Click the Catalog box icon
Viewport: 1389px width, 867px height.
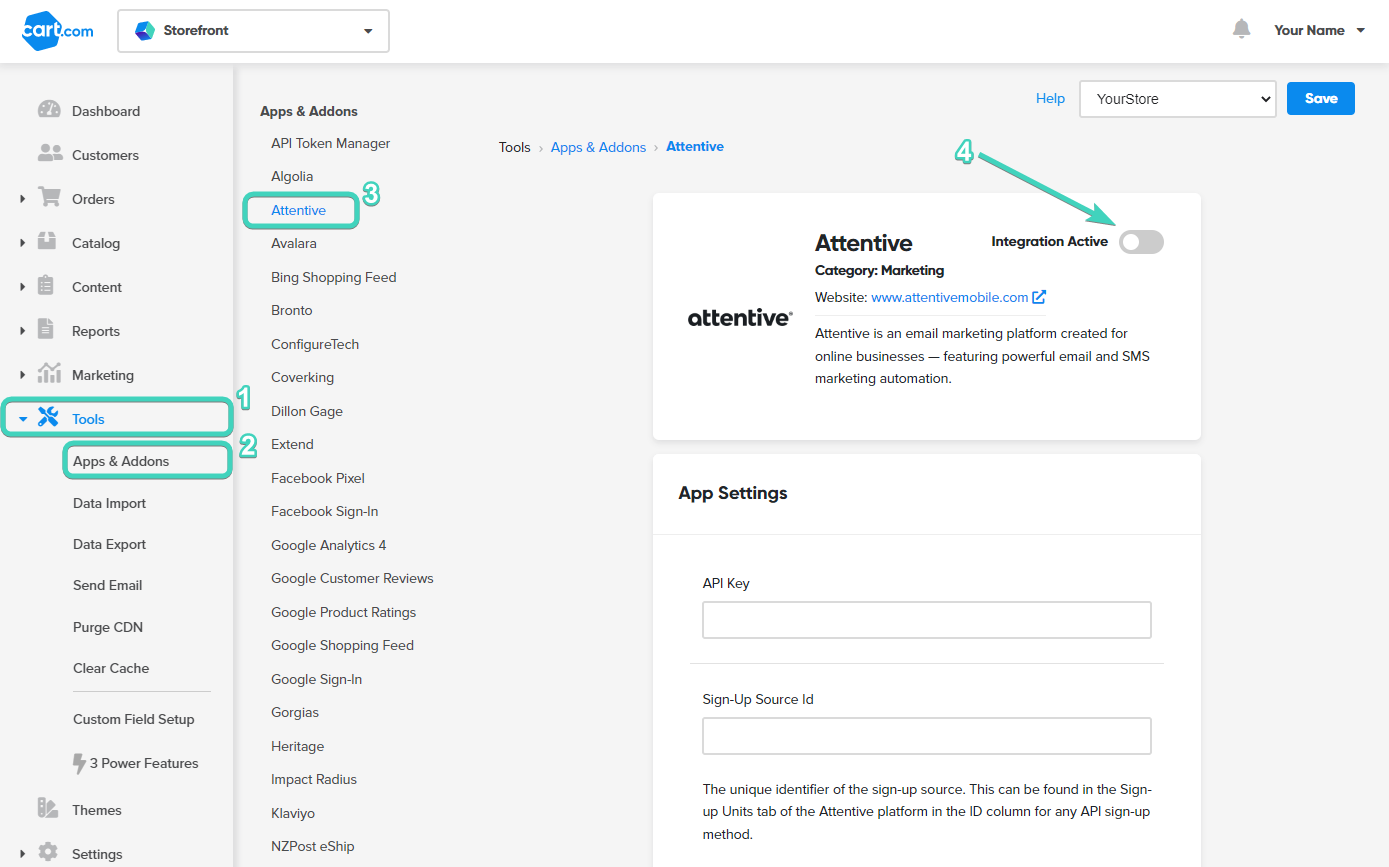tap(47, 241)
